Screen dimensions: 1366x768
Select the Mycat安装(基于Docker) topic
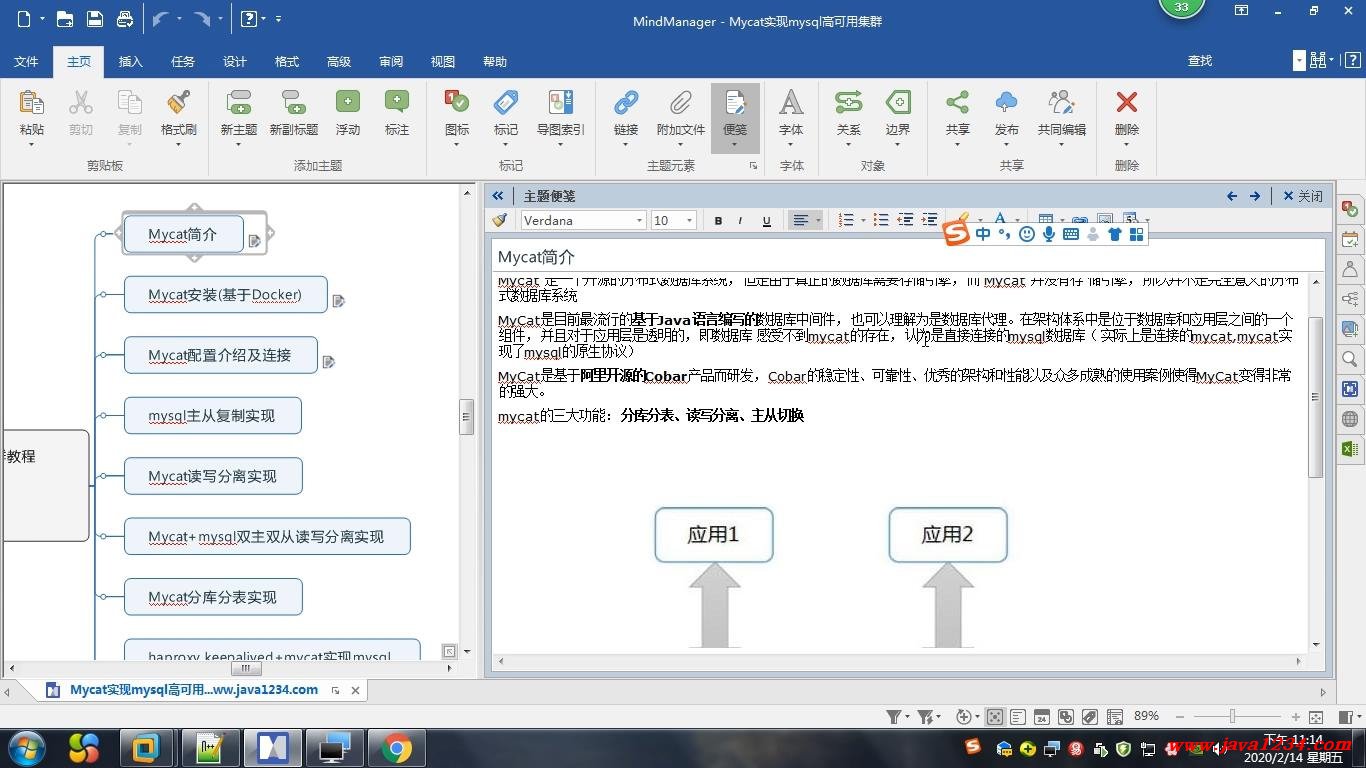(x=225, y=295)
